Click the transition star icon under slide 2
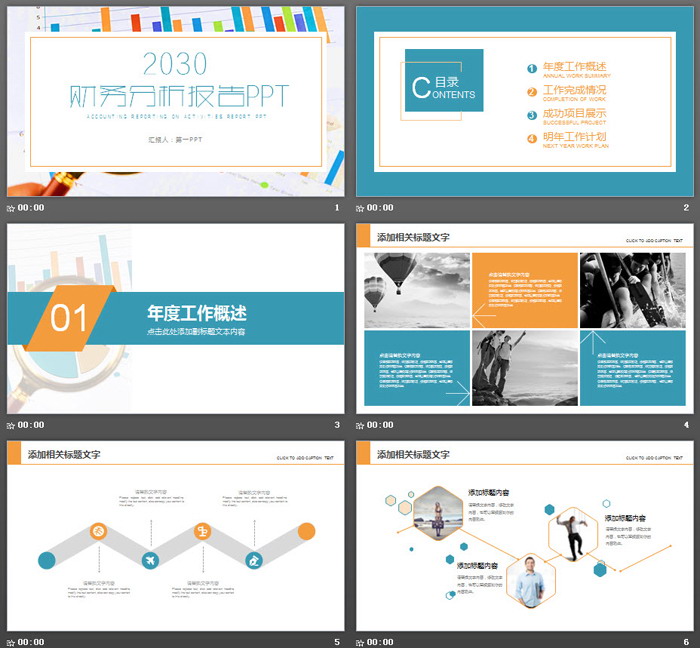This screenshot has height=648, width=700. point(361,208)
